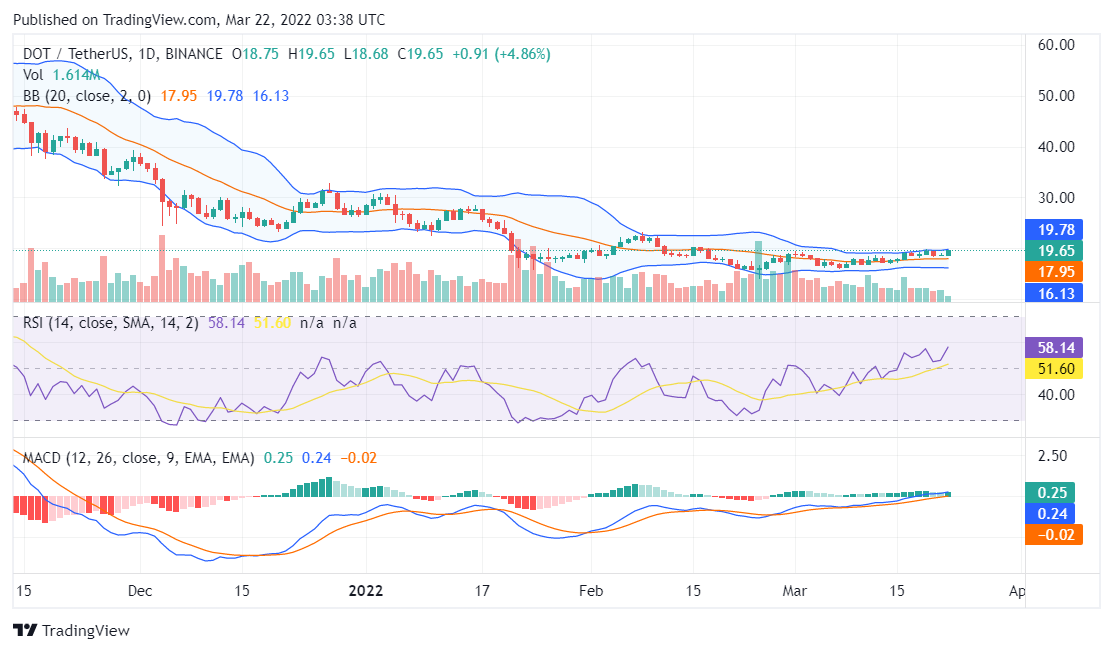The image size is (1113, 652).
Task: Click the TradingView logo icon
Action: 25,631
